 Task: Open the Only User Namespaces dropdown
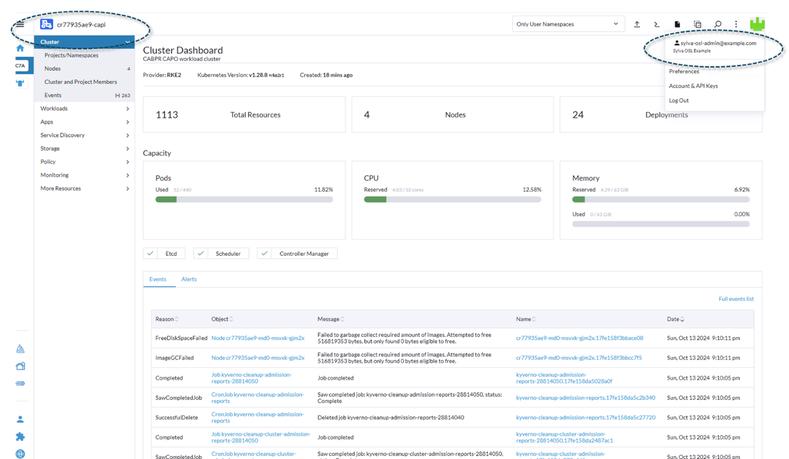tap(567, 24)
